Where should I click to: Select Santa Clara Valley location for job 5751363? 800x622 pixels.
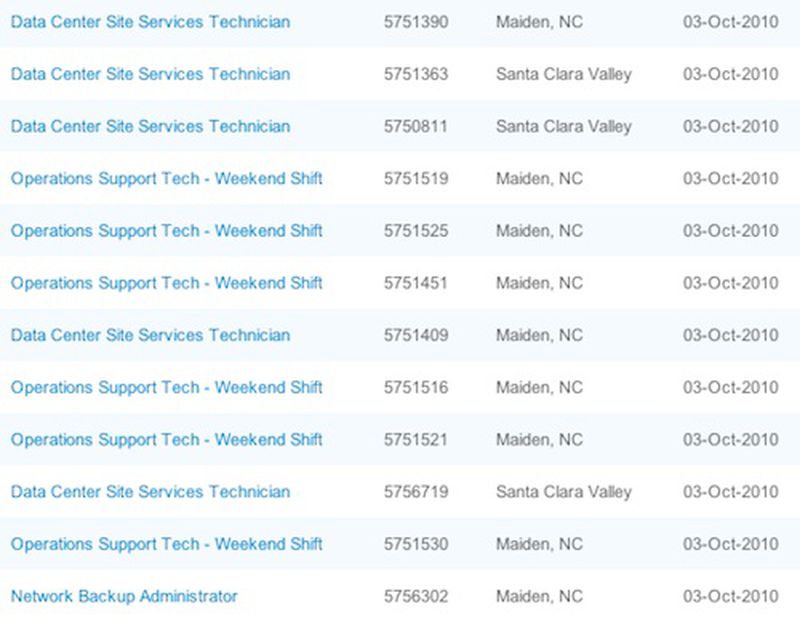(564, 74)
